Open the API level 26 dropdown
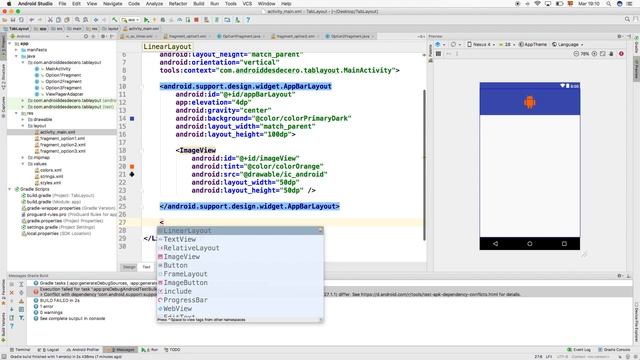Image resolution: width=640 pixels, height=360 pixels. (x=507, y=44)
